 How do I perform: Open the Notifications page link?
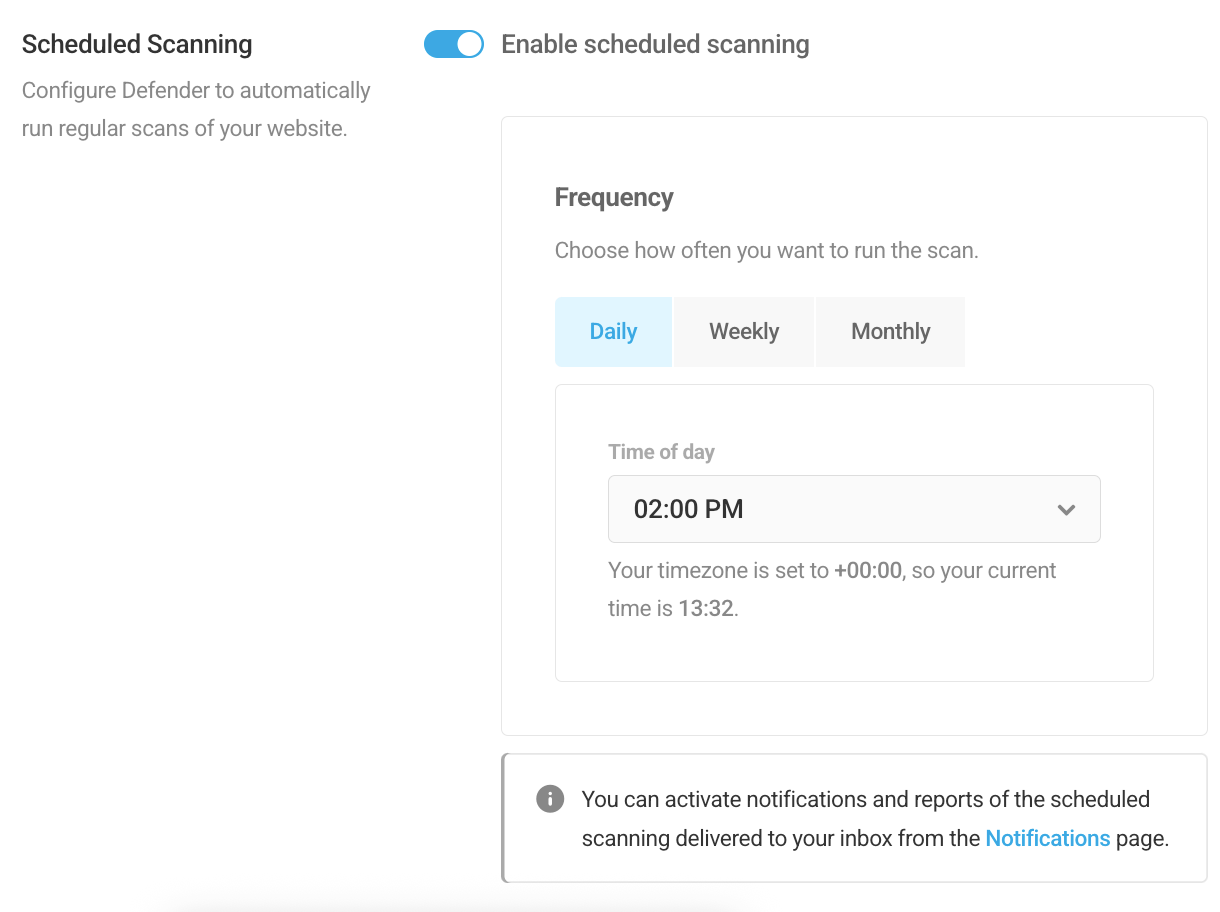tap(1047, 838)
